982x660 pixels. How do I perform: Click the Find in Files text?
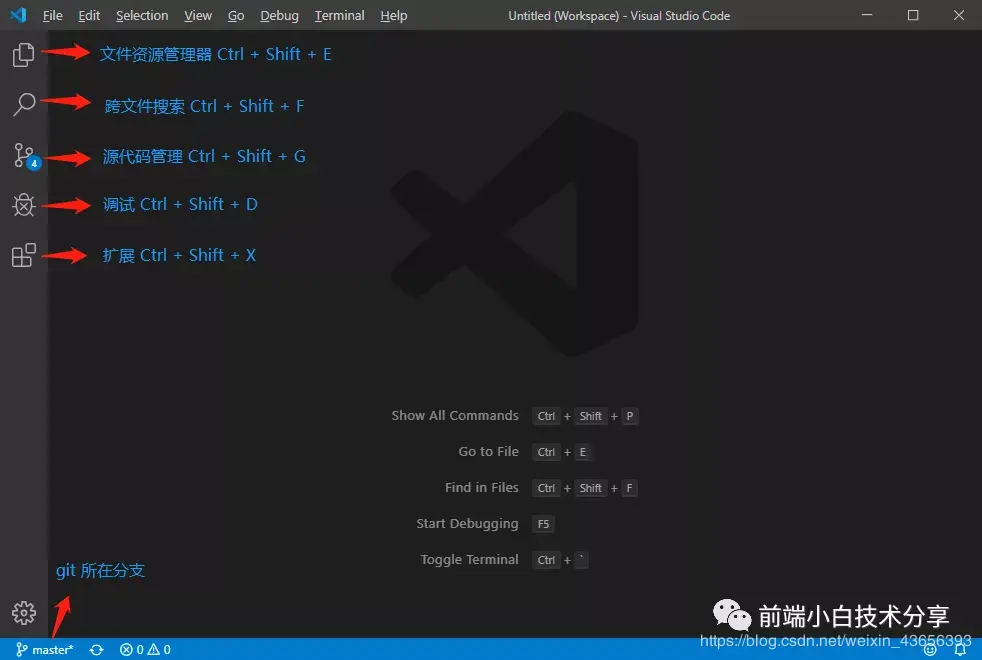[x=482, y=487]
